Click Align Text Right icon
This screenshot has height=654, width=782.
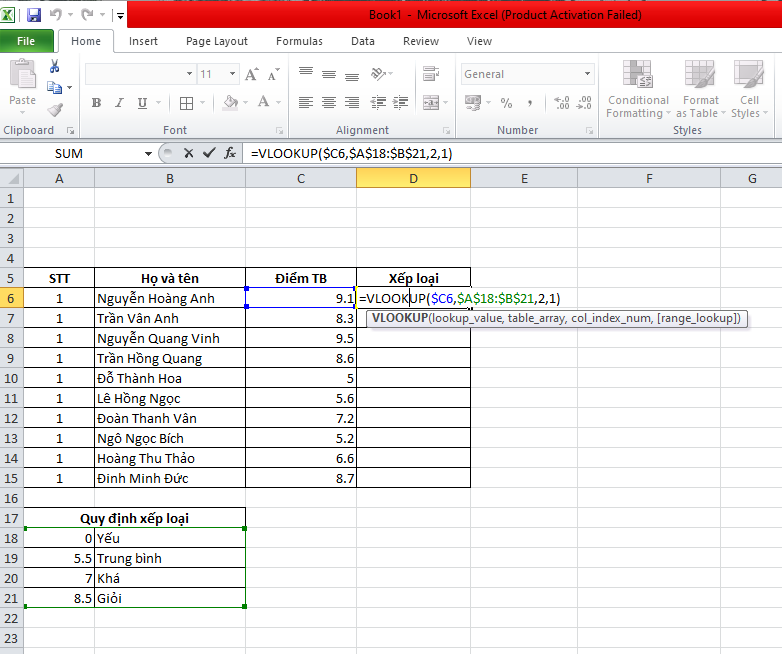click(352, 103)
